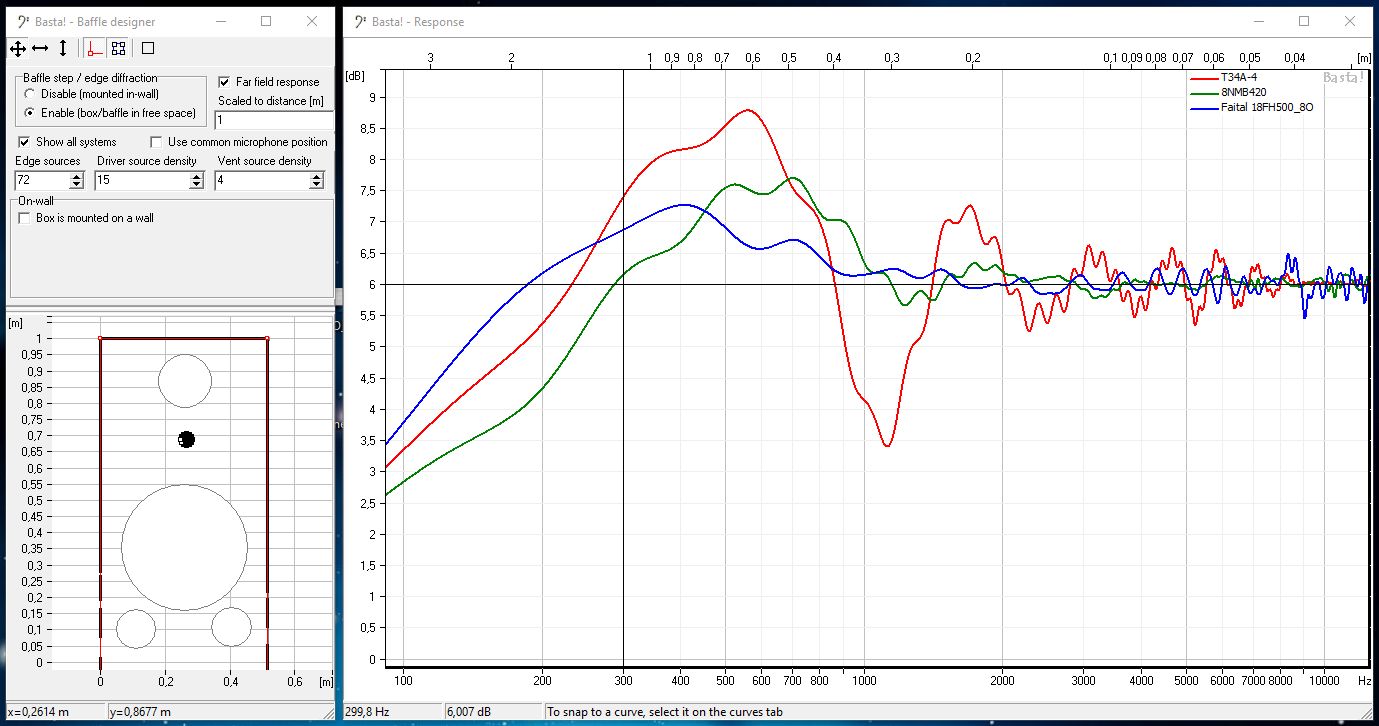The image size is (1379, 726).
Task: Increase the Vent source density value
Action: pyautogui.click(x=317, y=176)
